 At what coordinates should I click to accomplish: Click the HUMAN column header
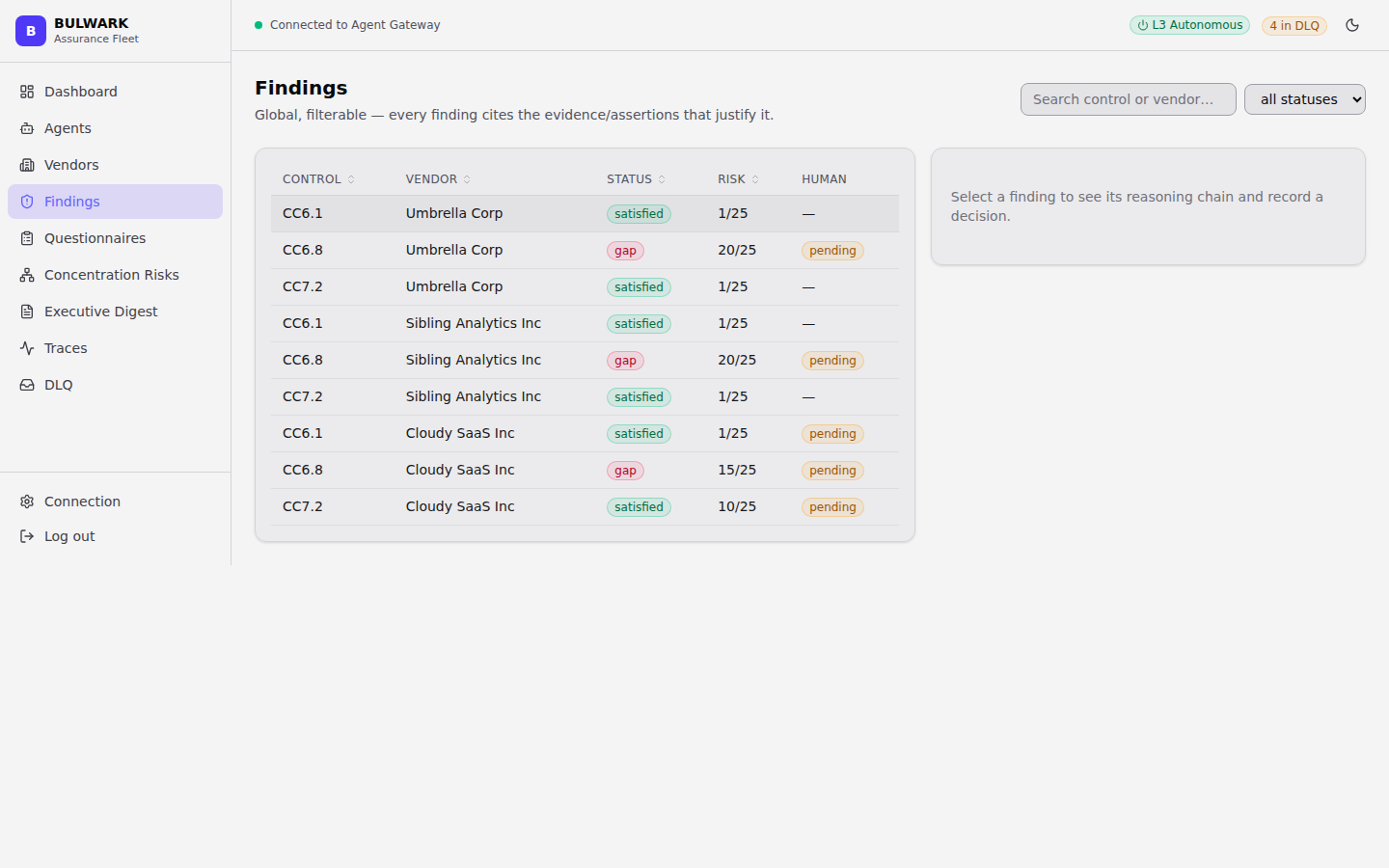coord(824,179)
